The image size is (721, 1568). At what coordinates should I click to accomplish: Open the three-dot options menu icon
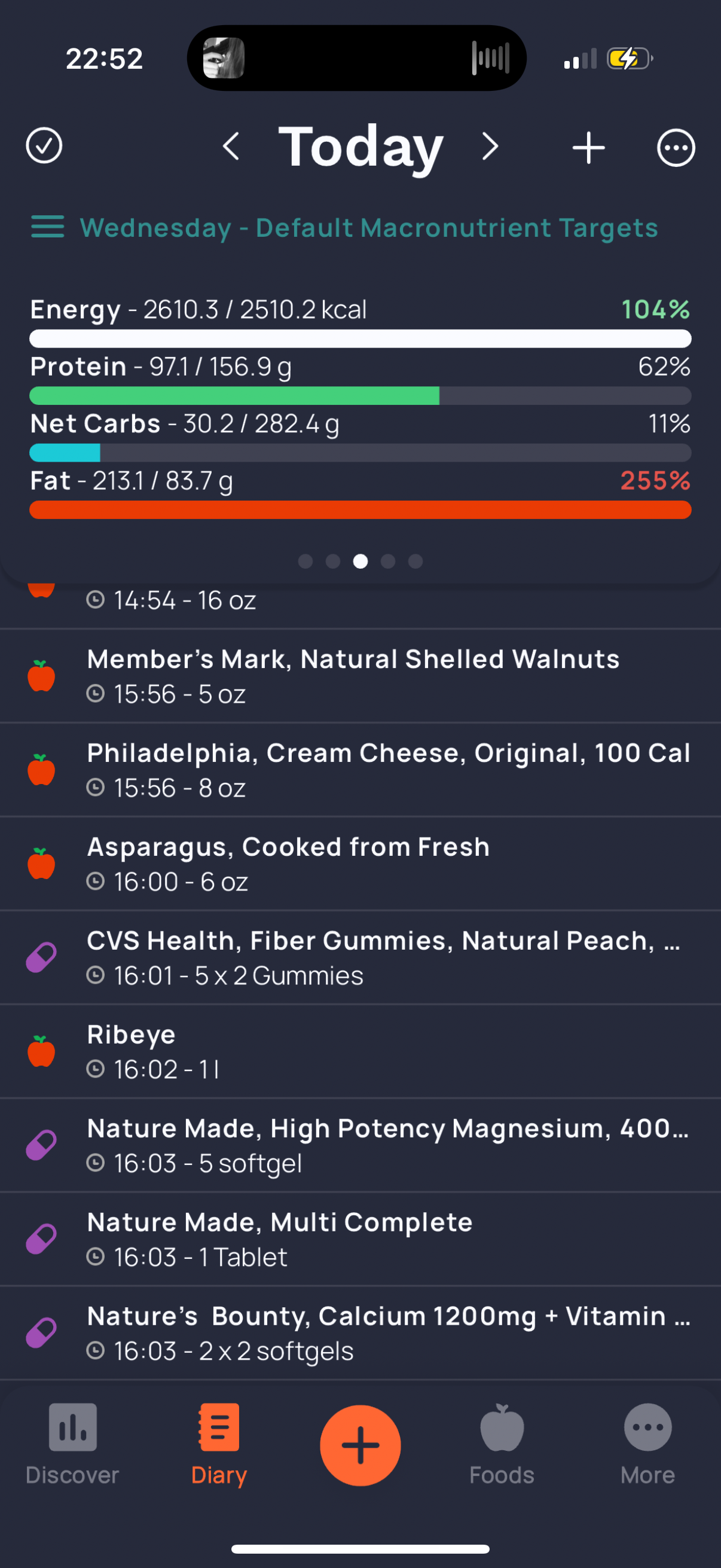pyautogui.click(x=676, y=147)
